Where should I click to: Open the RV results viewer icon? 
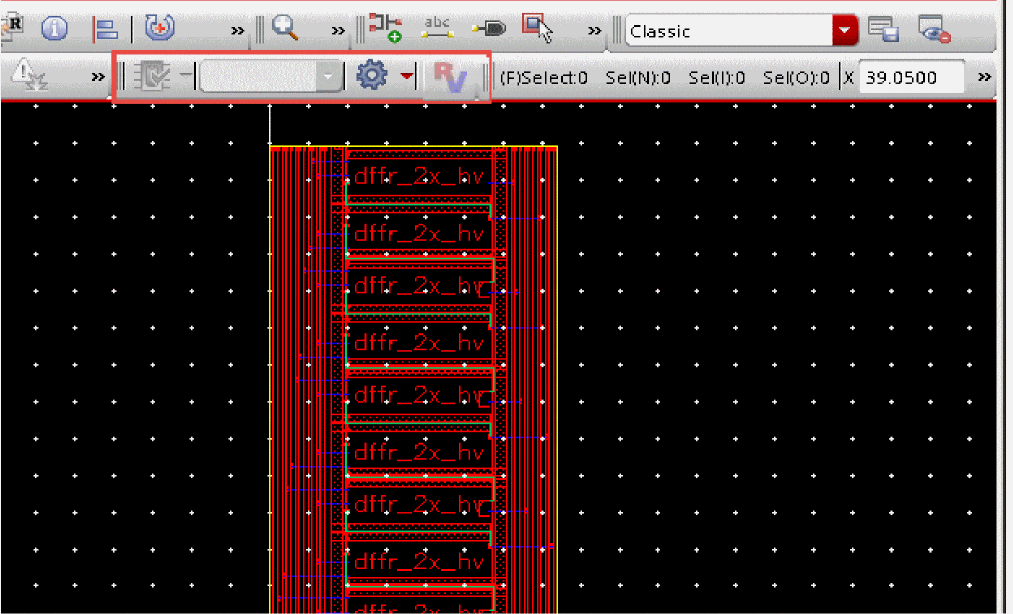click(x=449, y=77)
